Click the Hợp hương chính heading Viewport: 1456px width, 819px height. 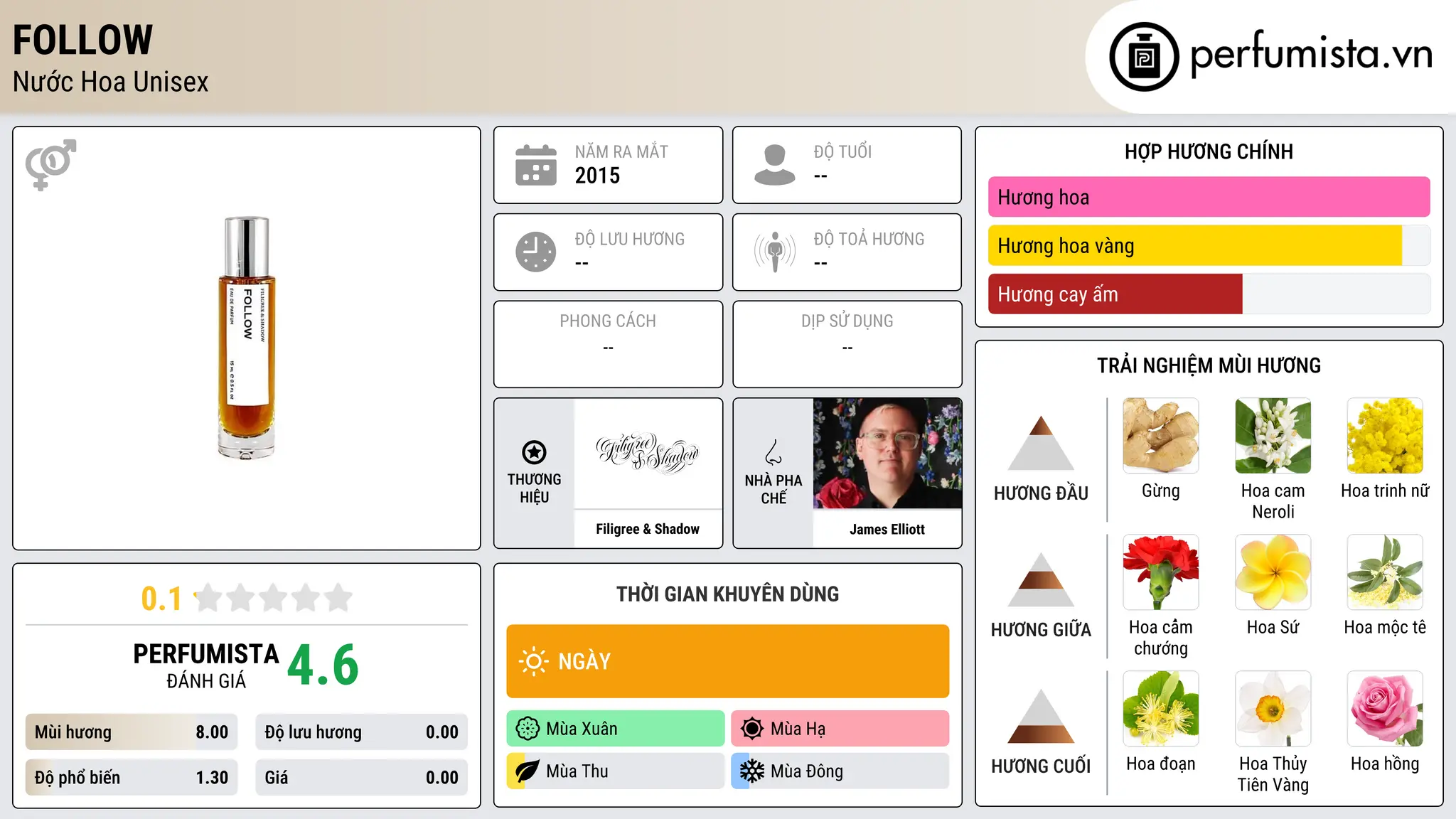1209,151
